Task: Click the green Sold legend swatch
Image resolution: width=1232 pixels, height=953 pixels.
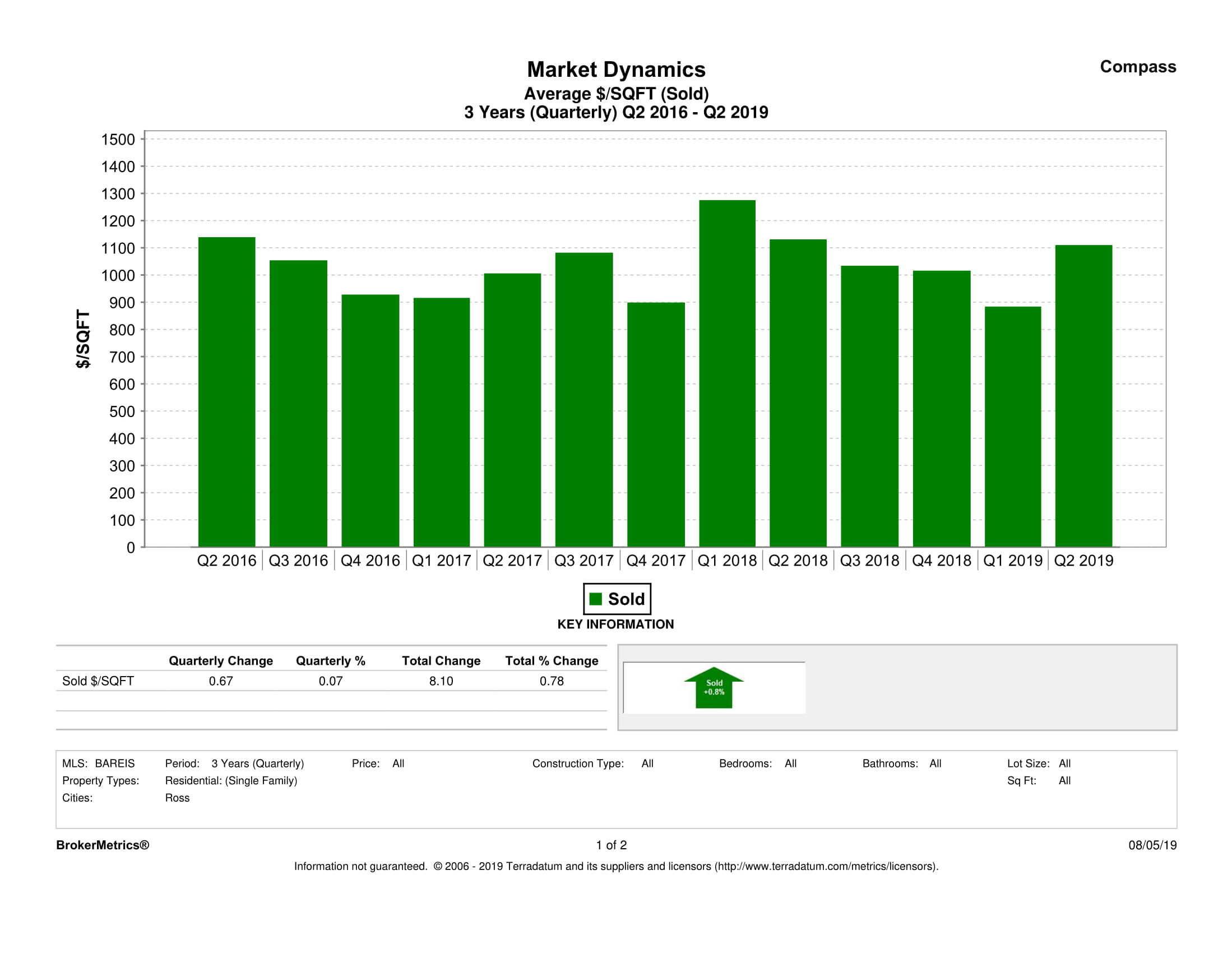Action: 595,599
